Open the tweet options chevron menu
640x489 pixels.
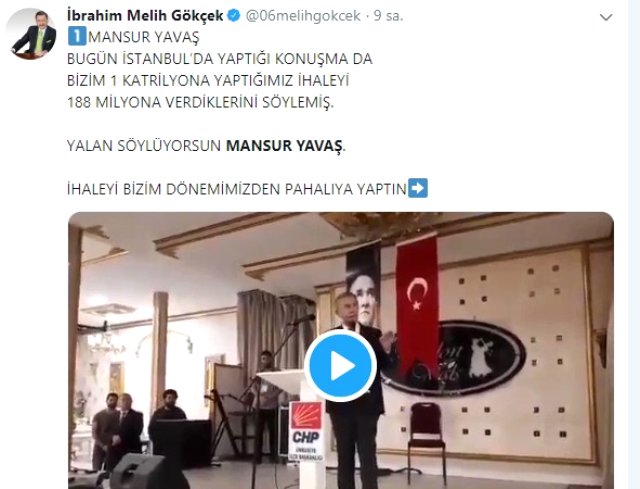pyautogui.click(x=606, y=17)
